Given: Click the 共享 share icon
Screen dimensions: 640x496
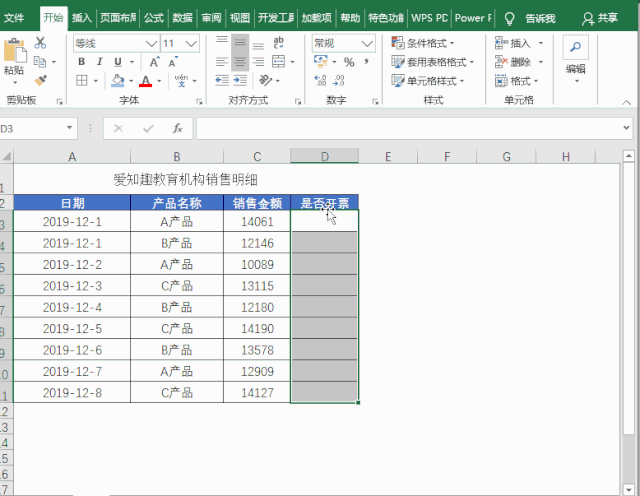Looking at the screenshot, I should pyautogui.click(x=588, y=19).
